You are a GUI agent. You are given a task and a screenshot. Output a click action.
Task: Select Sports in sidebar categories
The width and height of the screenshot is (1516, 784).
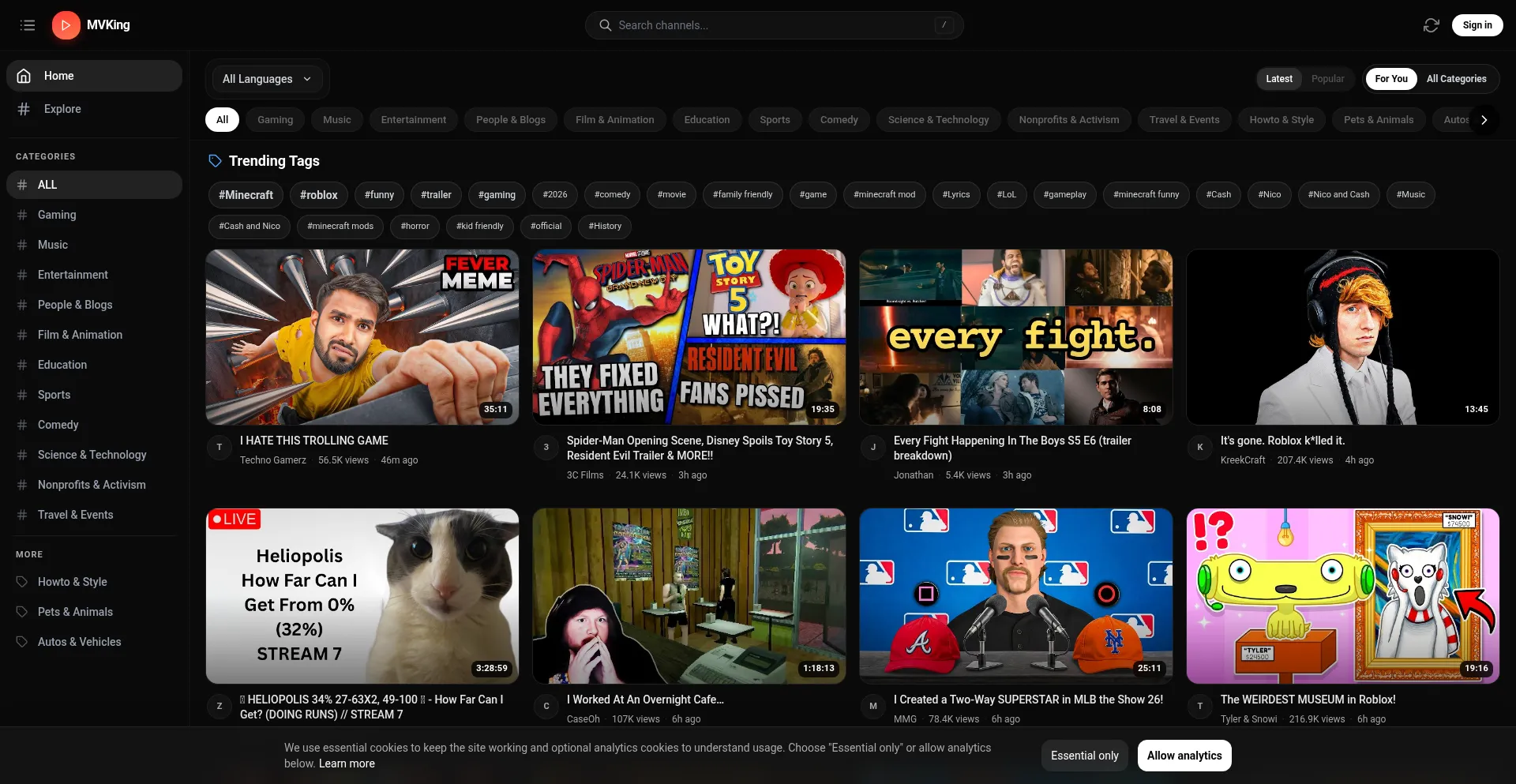pos(94,395)
